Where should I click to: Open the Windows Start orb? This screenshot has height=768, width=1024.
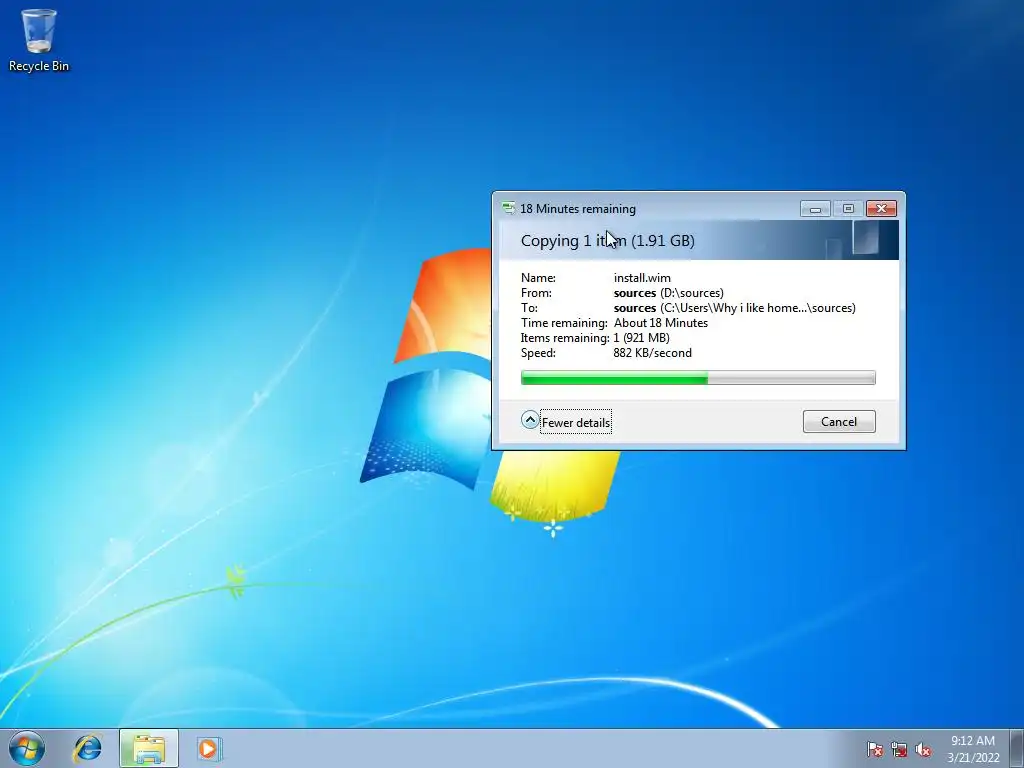pyautogui.click(x=27, y=748)
